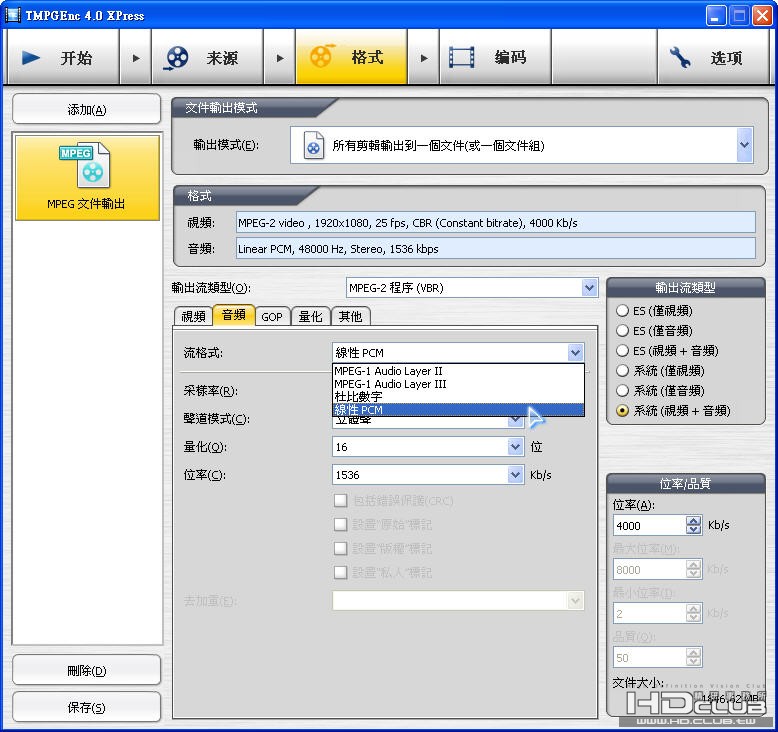Click the 視頻 format summary field
Screen dimensions: 778x732
click(496, 222)
